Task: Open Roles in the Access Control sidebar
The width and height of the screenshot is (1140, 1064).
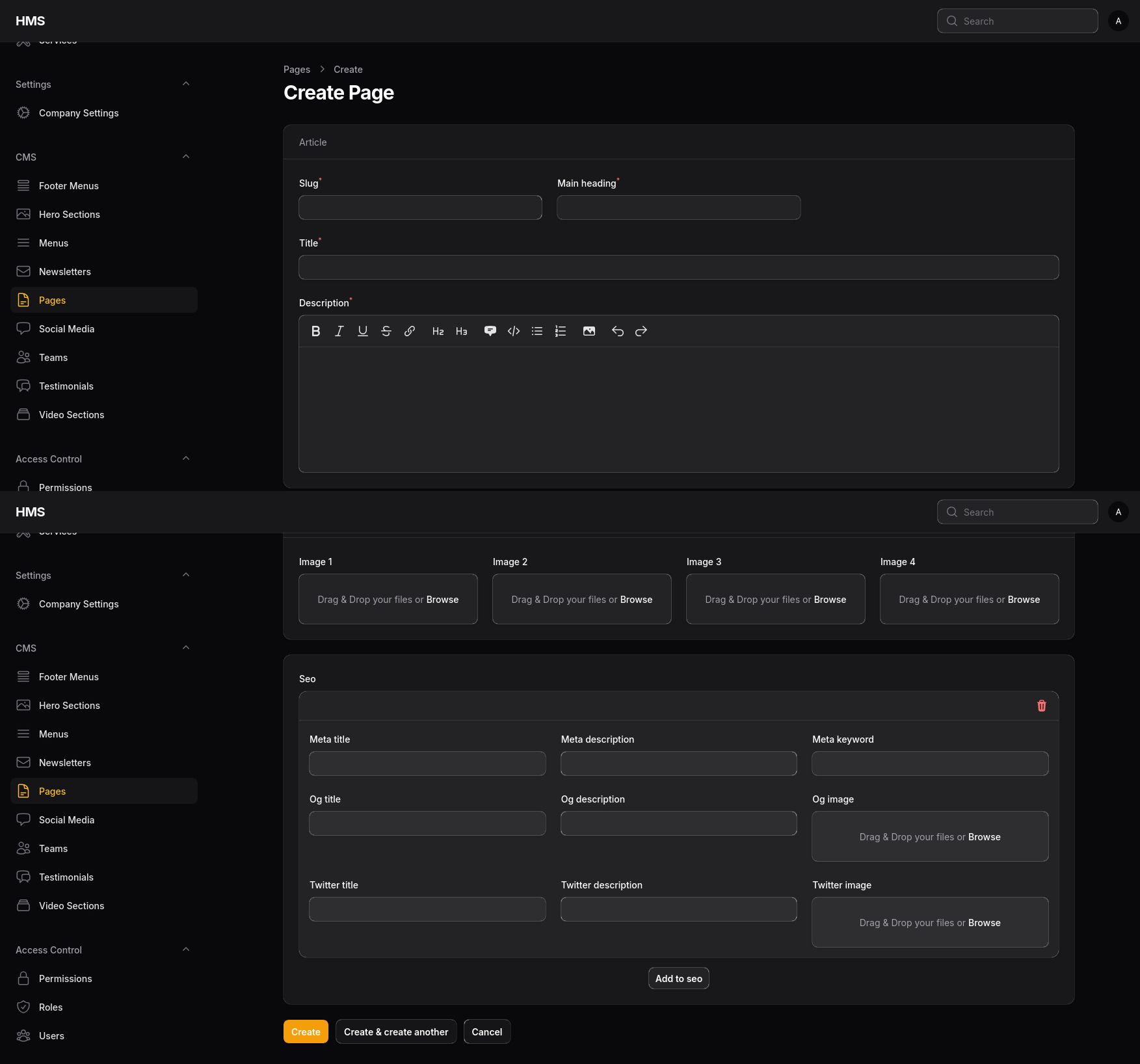Action: 51,1007
